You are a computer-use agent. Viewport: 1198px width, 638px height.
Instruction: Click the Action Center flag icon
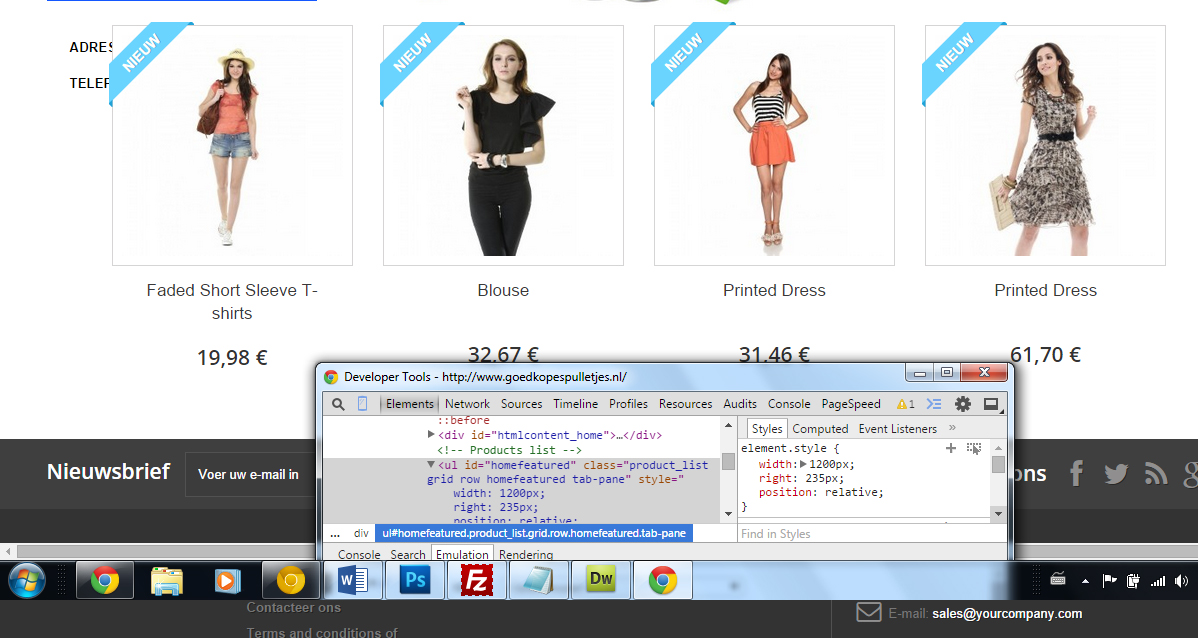coord(1109,581)
